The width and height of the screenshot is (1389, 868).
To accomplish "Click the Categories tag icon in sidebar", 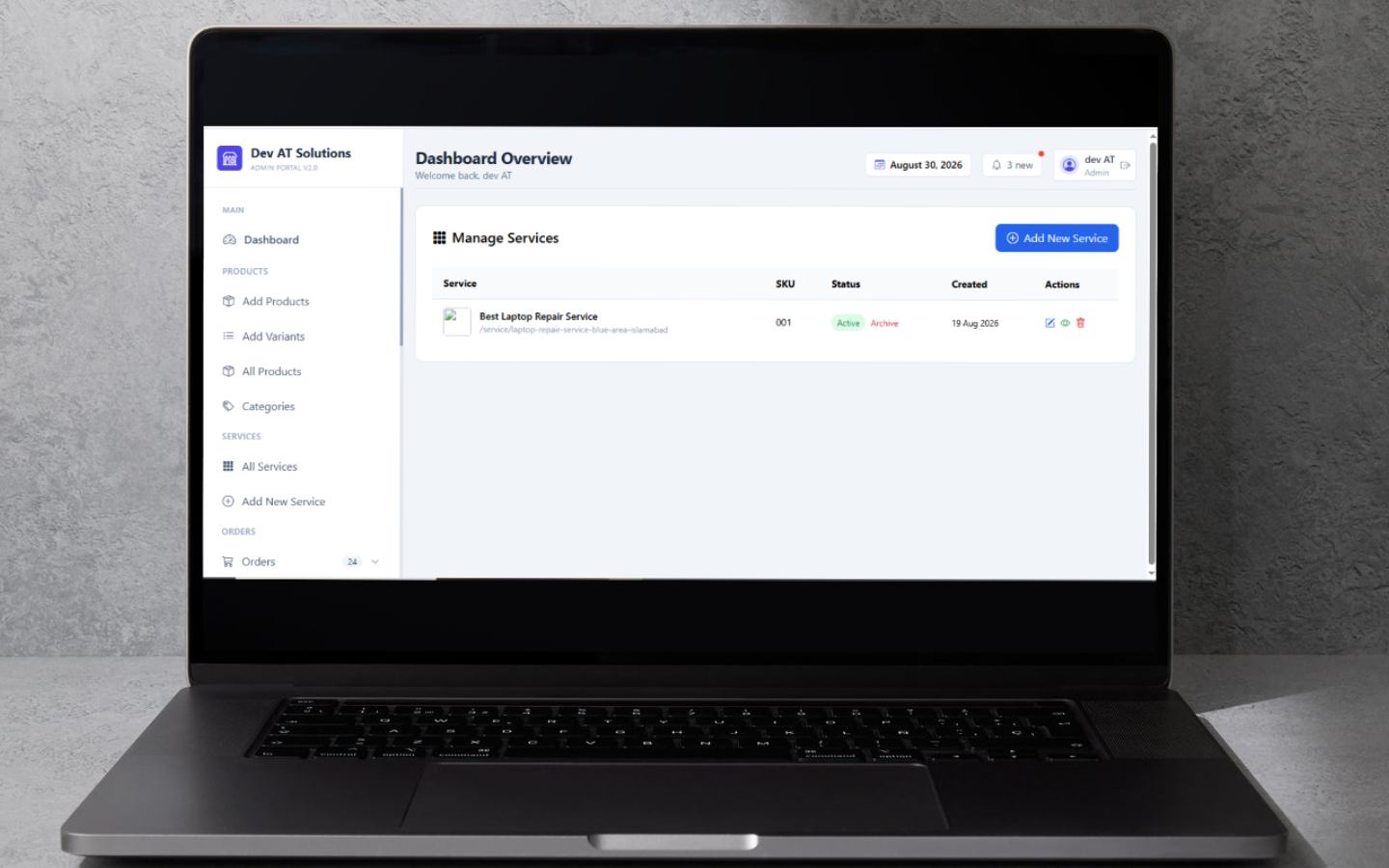I will coord(229,406).
